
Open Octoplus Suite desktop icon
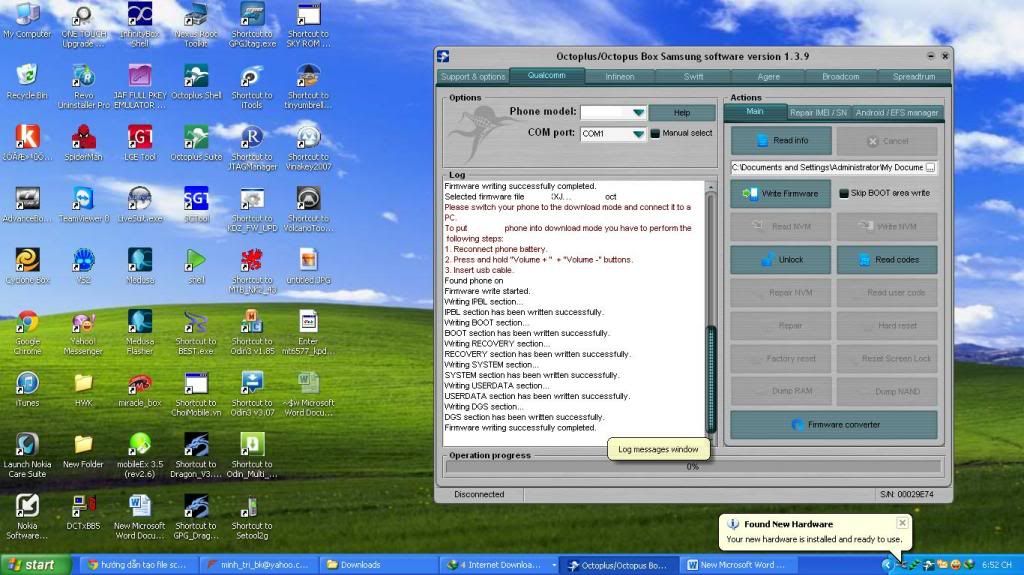pyautogui.click(x=196, y=143)
